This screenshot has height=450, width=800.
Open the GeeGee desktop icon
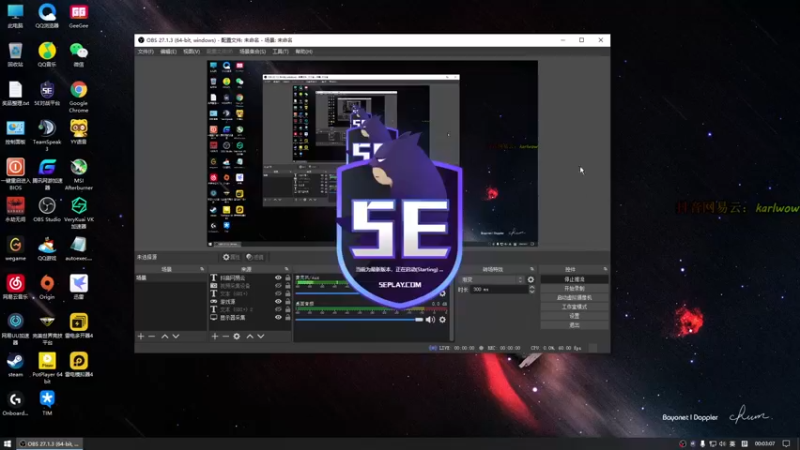[79, 15]
